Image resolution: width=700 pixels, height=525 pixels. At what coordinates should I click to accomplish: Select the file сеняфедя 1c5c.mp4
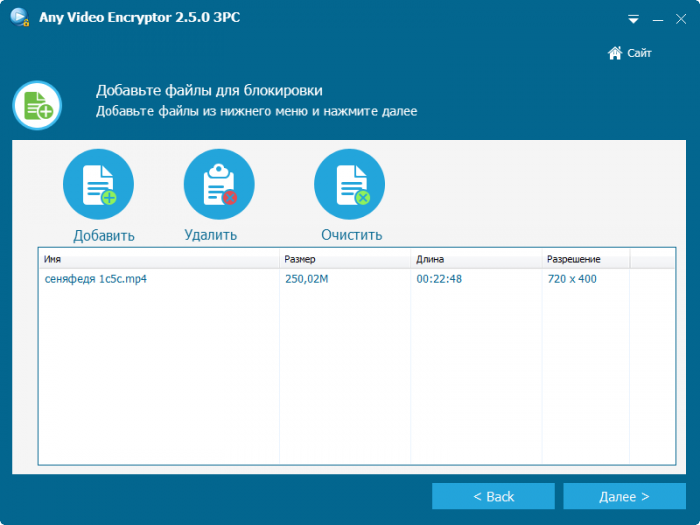(96, 279)
